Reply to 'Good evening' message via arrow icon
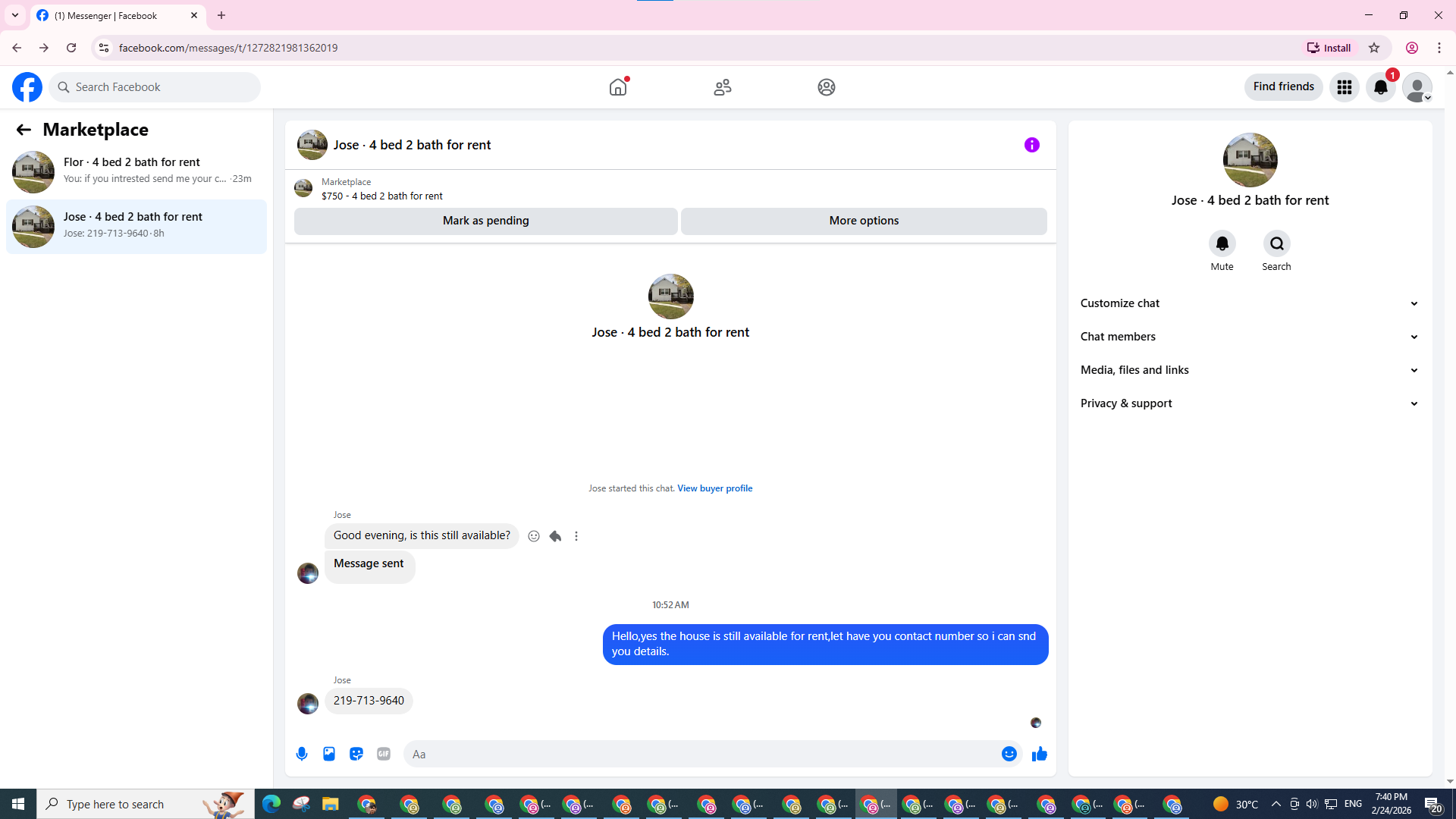The width and height of the screenshot is (1456, 819). (x=555, y=536)
